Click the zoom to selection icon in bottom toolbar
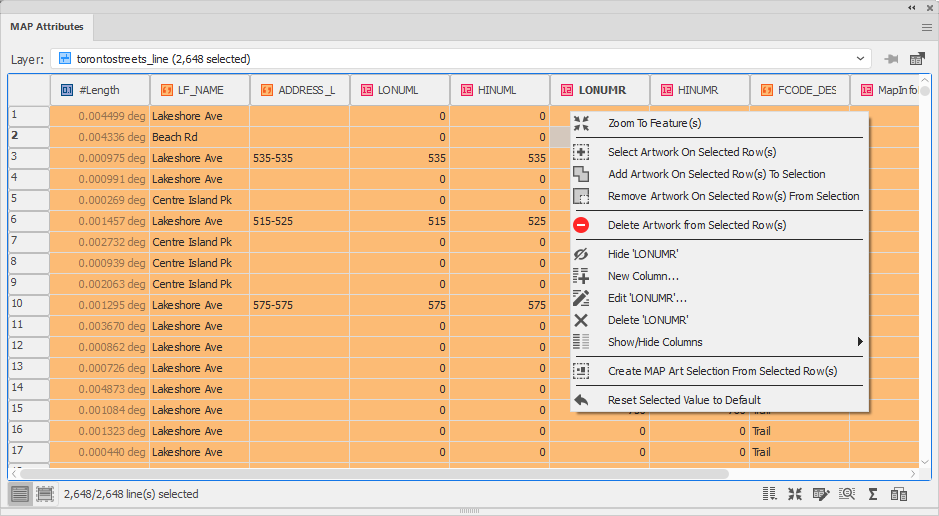Screen dimensions: 939x516 coord(795,494)
